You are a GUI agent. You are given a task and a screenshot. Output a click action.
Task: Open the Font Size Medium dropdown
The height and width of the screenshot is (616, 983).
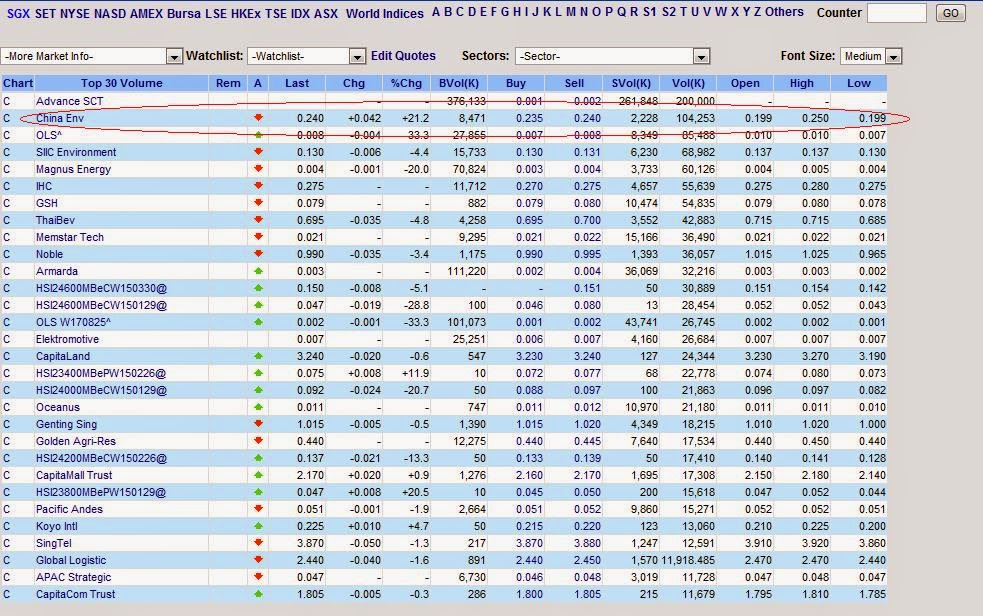[871, 56]
